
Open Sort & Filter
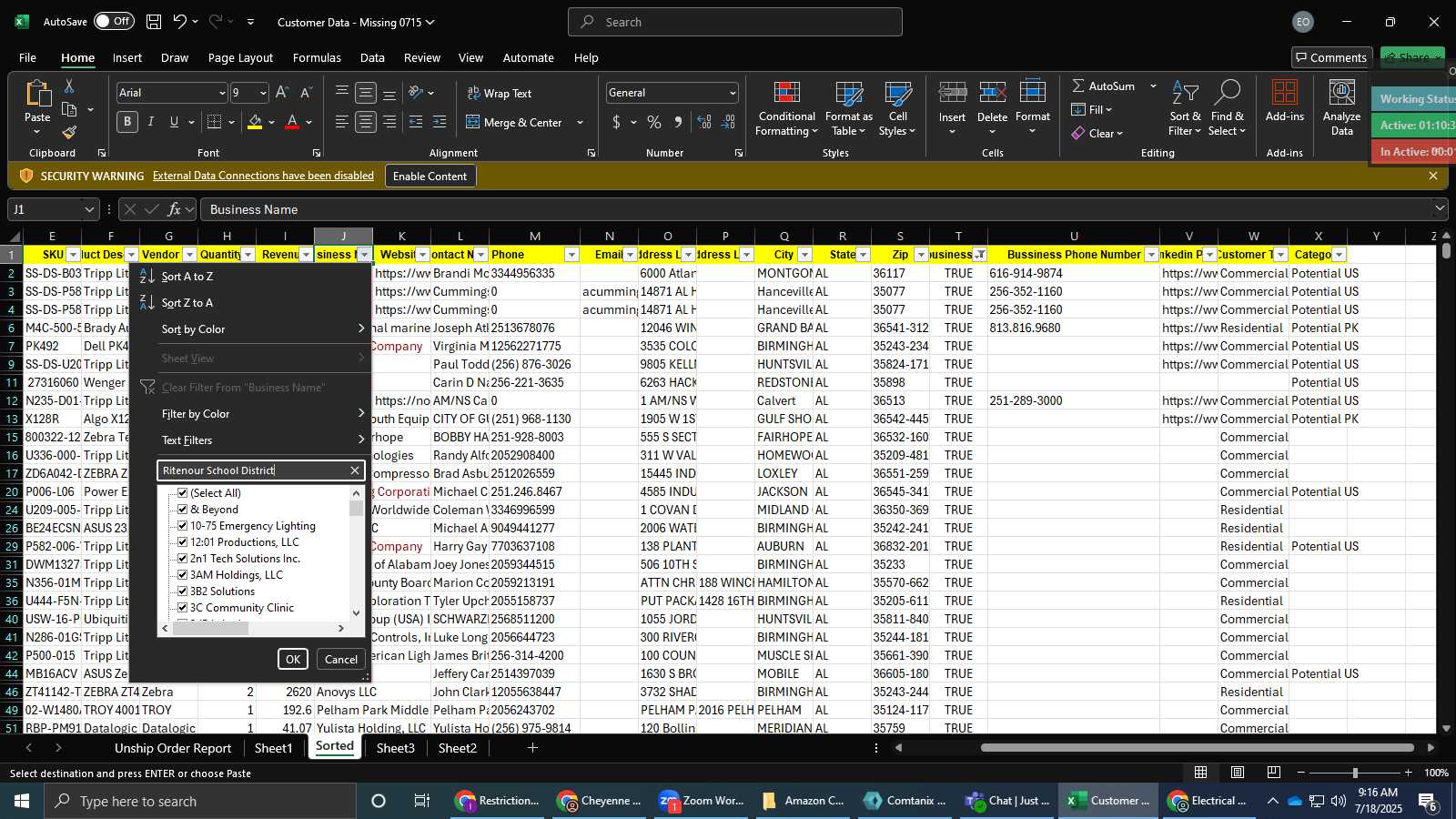pyautogui.click(x=1185, y=108)
